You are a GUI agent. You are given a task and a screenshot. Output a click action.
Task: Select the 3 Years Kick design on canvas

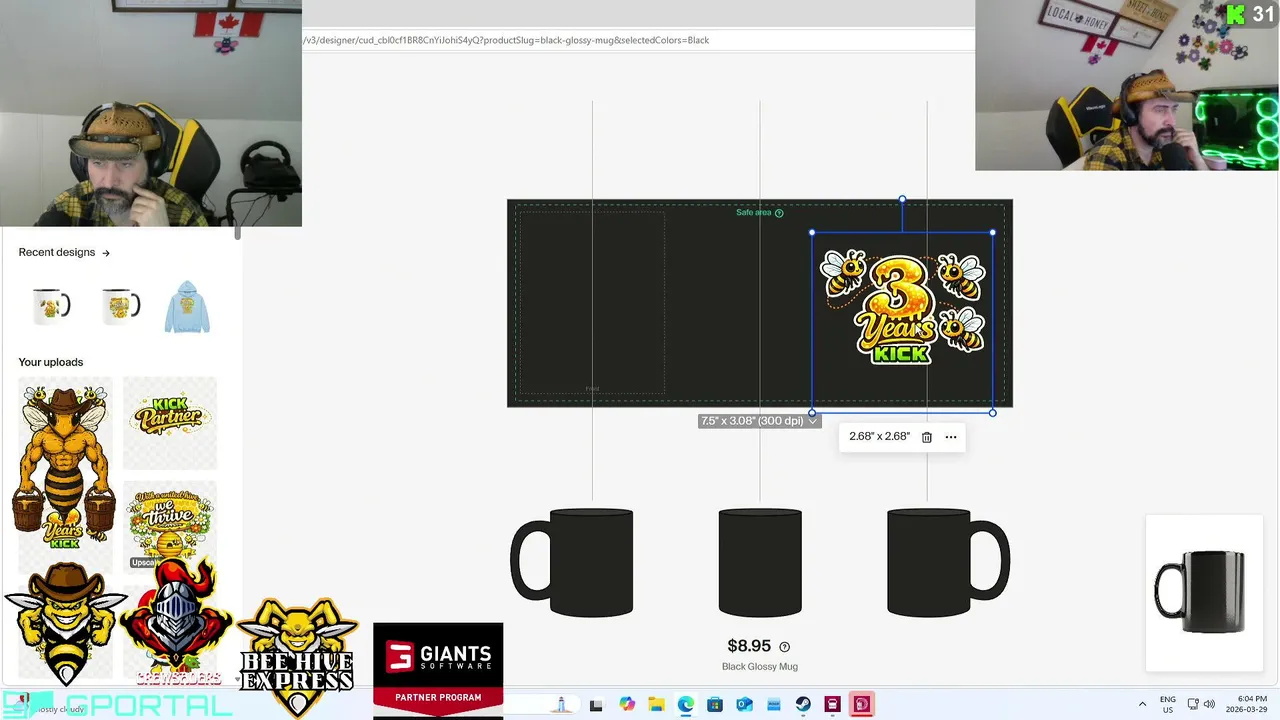[903, 307]
